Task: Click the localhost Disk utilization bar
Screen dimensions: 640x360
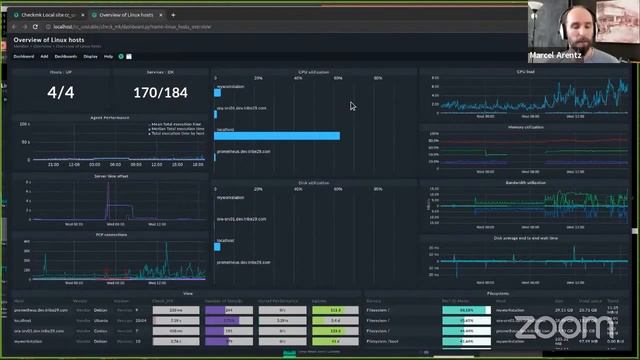Action: point(217,247)
